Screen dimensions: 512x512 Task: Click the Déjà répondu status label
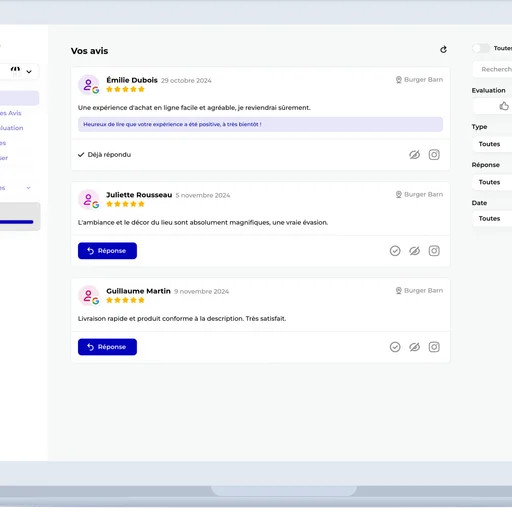[104, 155]
